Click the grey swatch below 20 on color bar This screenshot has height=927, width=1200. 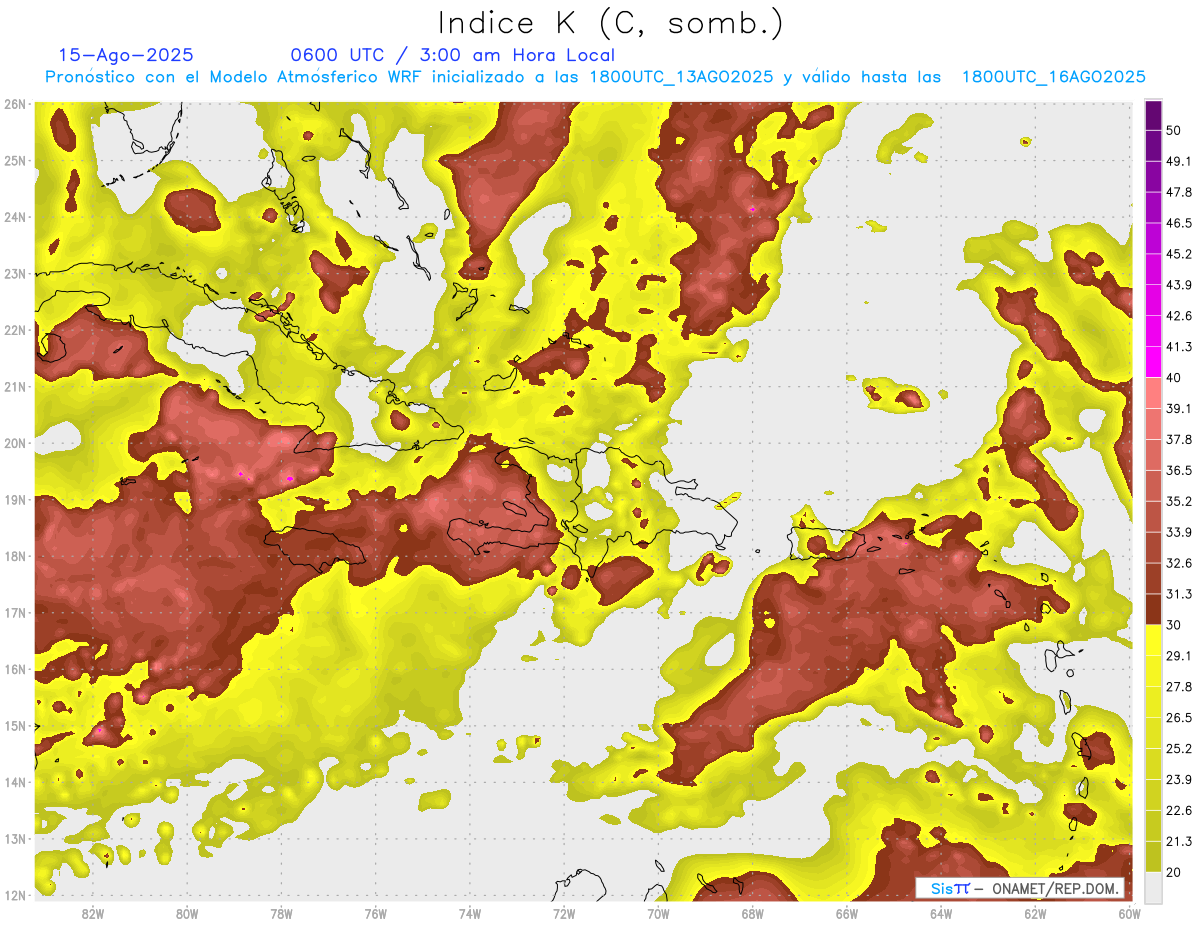pos(1153,887)
